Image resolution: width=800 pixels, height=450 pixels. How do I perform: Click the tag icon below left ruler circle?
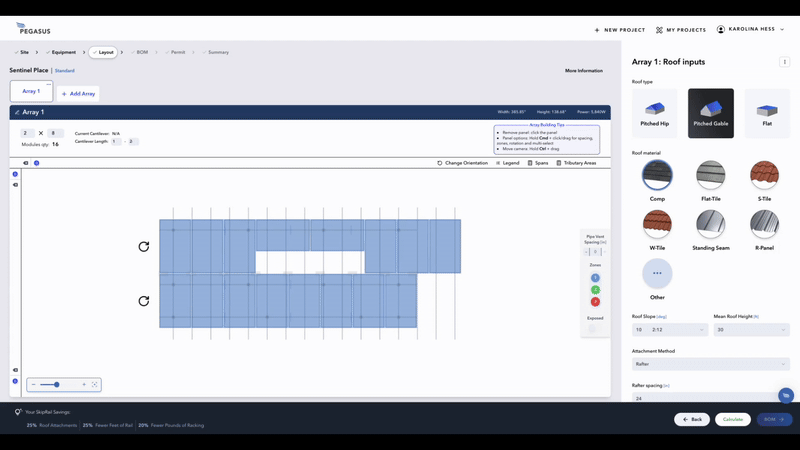pyautogui.click(x=15, y=185)
